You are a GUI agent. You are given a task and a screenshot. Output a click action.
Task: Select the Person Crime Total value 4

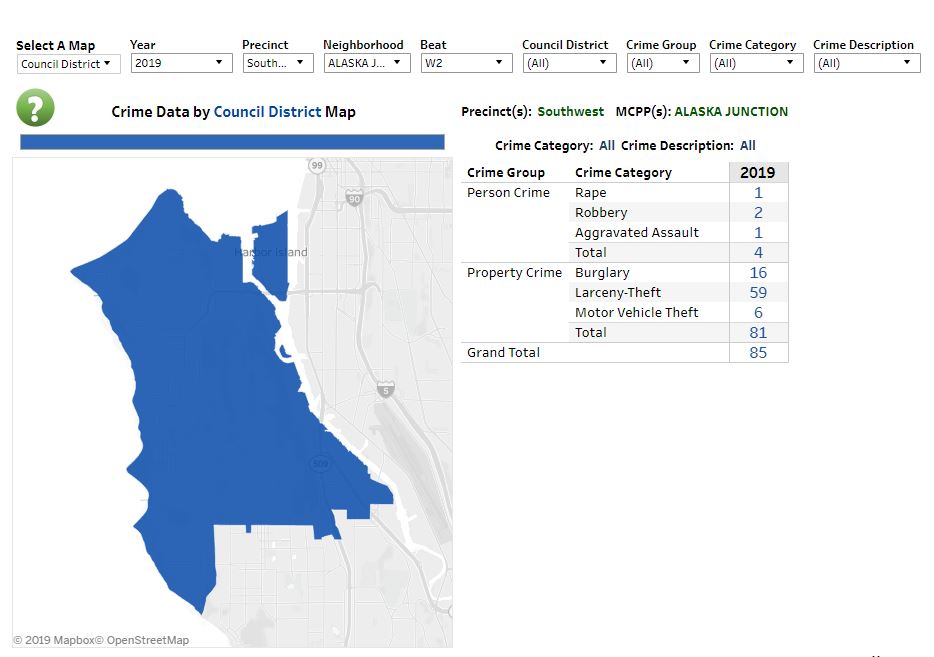[x=758, y=253]
